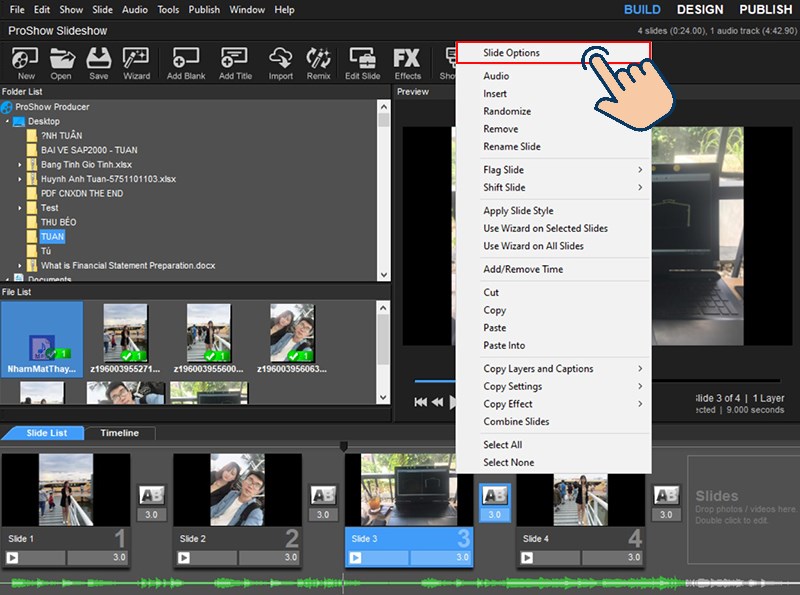Collapse the Desktop tree node
The width and height of the screenshot is (800, 595).
(x=7, y=121)
